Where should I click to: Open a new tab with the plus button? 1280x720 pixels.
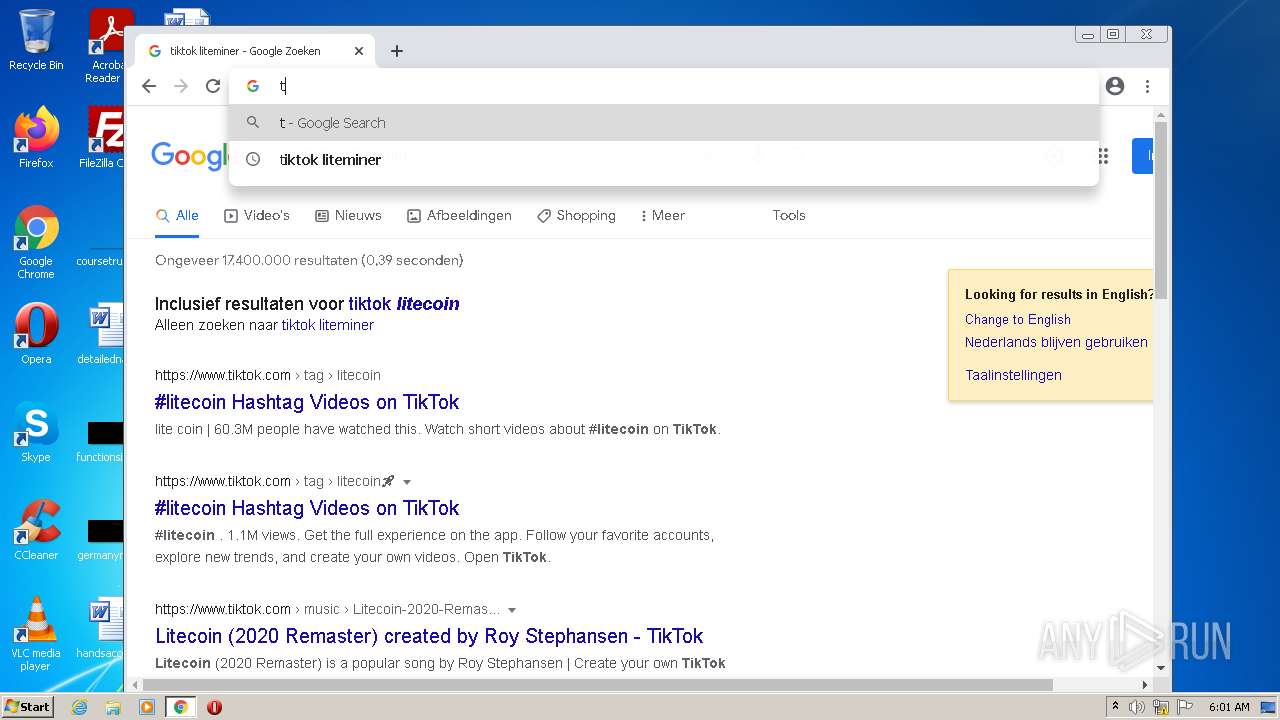[397, 51]
